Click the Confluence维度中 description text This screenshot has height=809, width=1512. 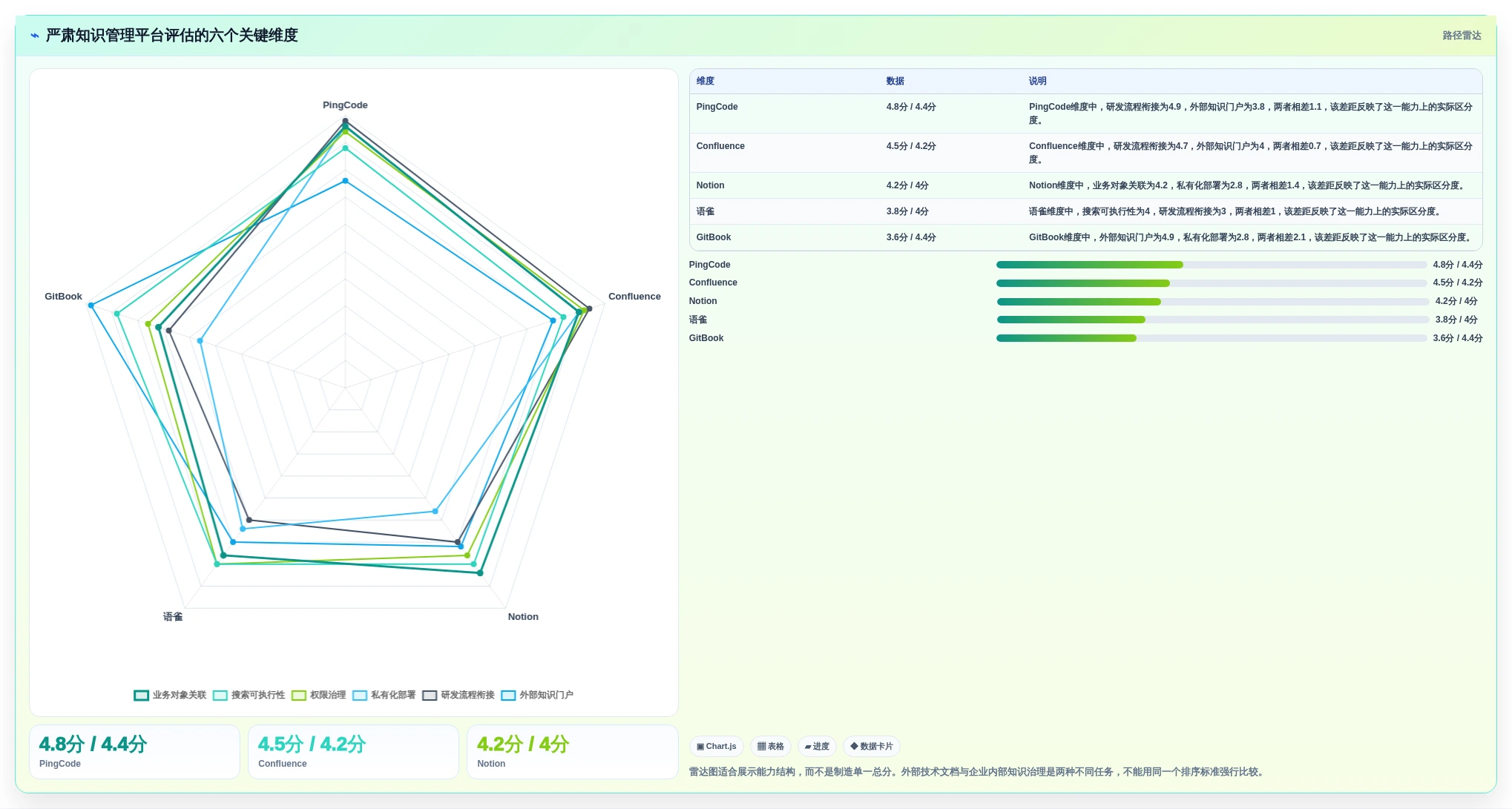click(1251, 153)
